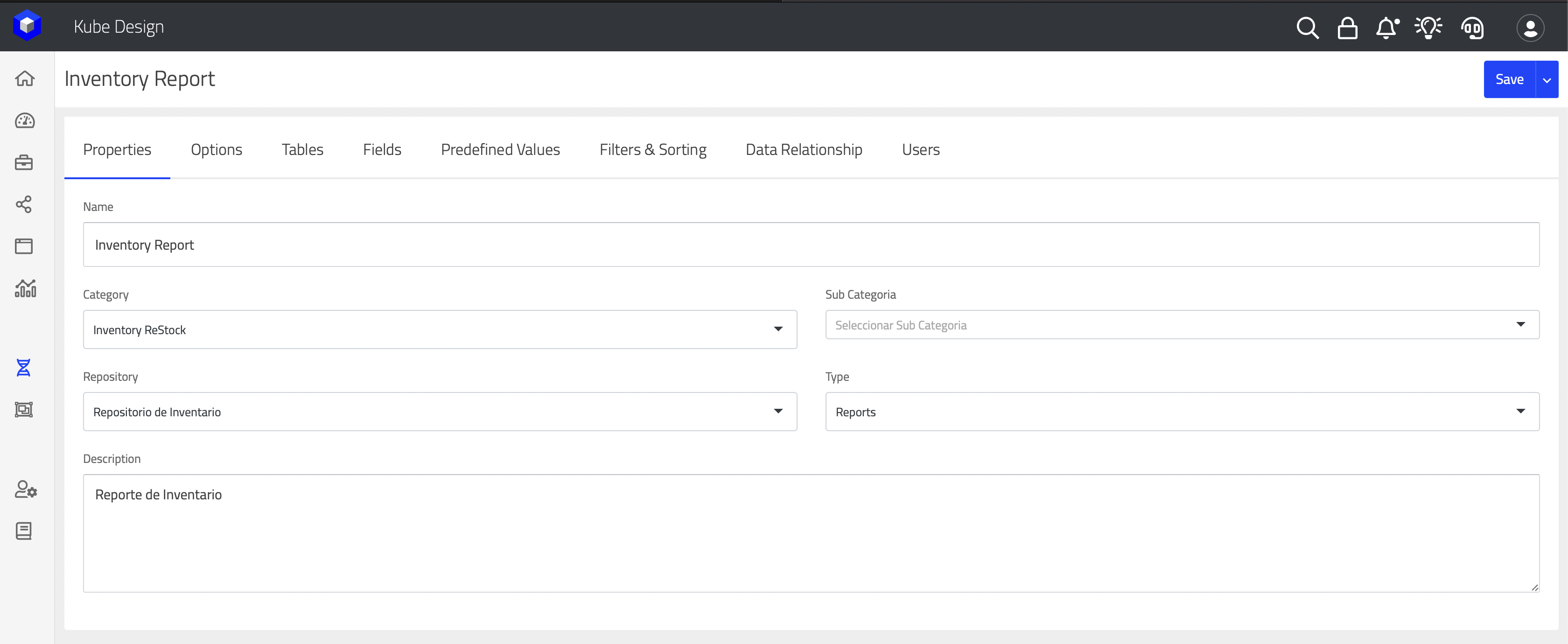
Task: Click into the Name input field
Action: point(810,245)
